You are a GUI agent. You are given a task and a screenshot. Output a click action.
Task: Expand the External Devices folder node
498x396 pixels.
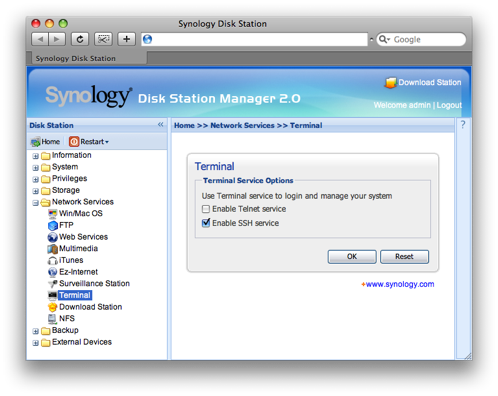pos(36,343)
